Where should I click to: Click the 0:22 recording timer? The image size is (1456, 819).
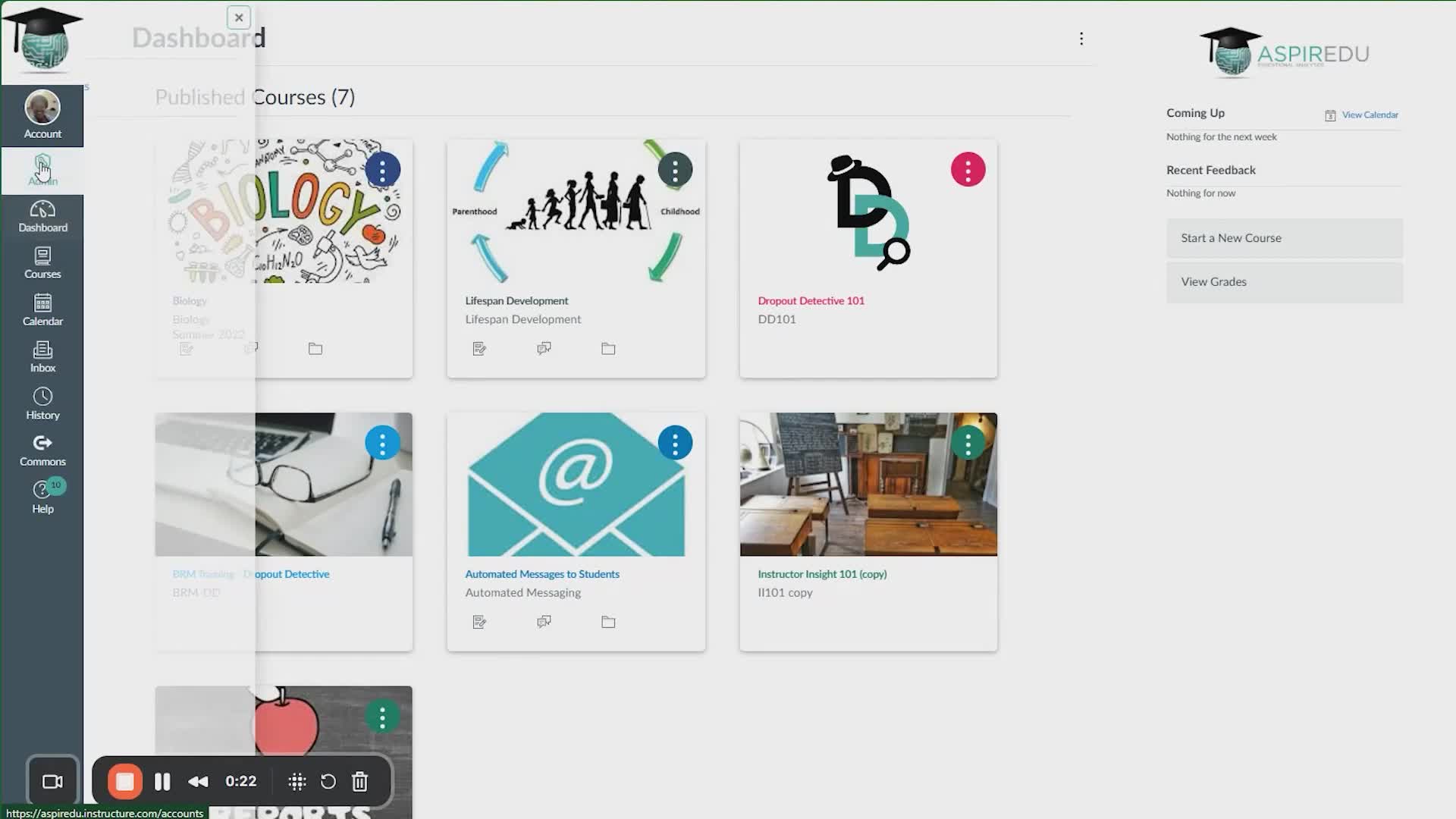point(241,781)
